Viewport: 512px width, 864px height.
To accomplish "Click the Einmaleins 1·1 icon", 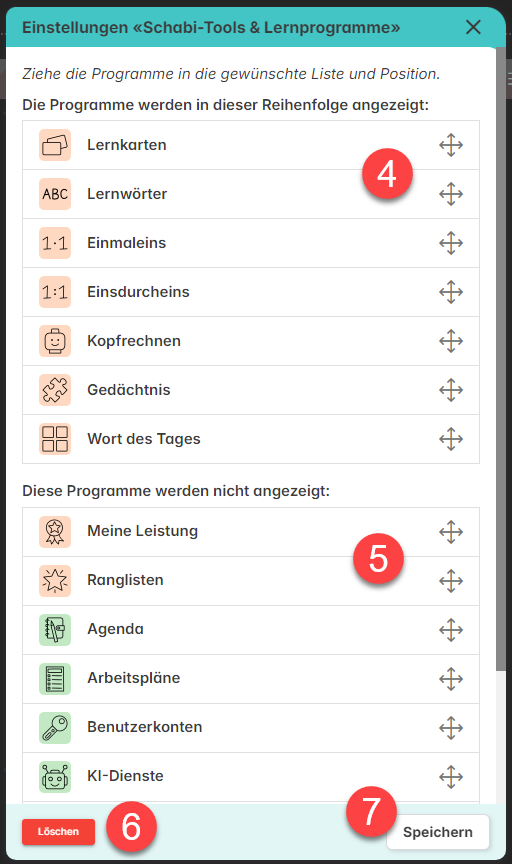I will click(55, 243).
